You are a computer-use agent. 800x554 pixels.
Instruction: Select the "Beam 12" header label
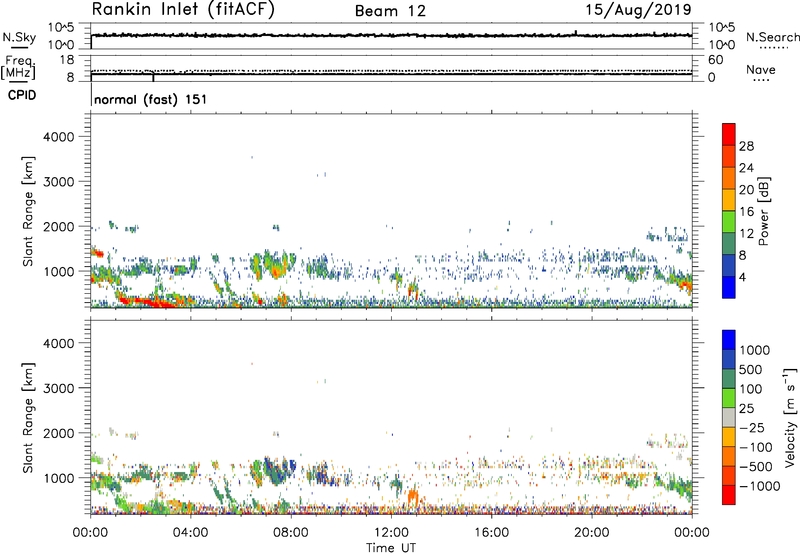[390, 11]
